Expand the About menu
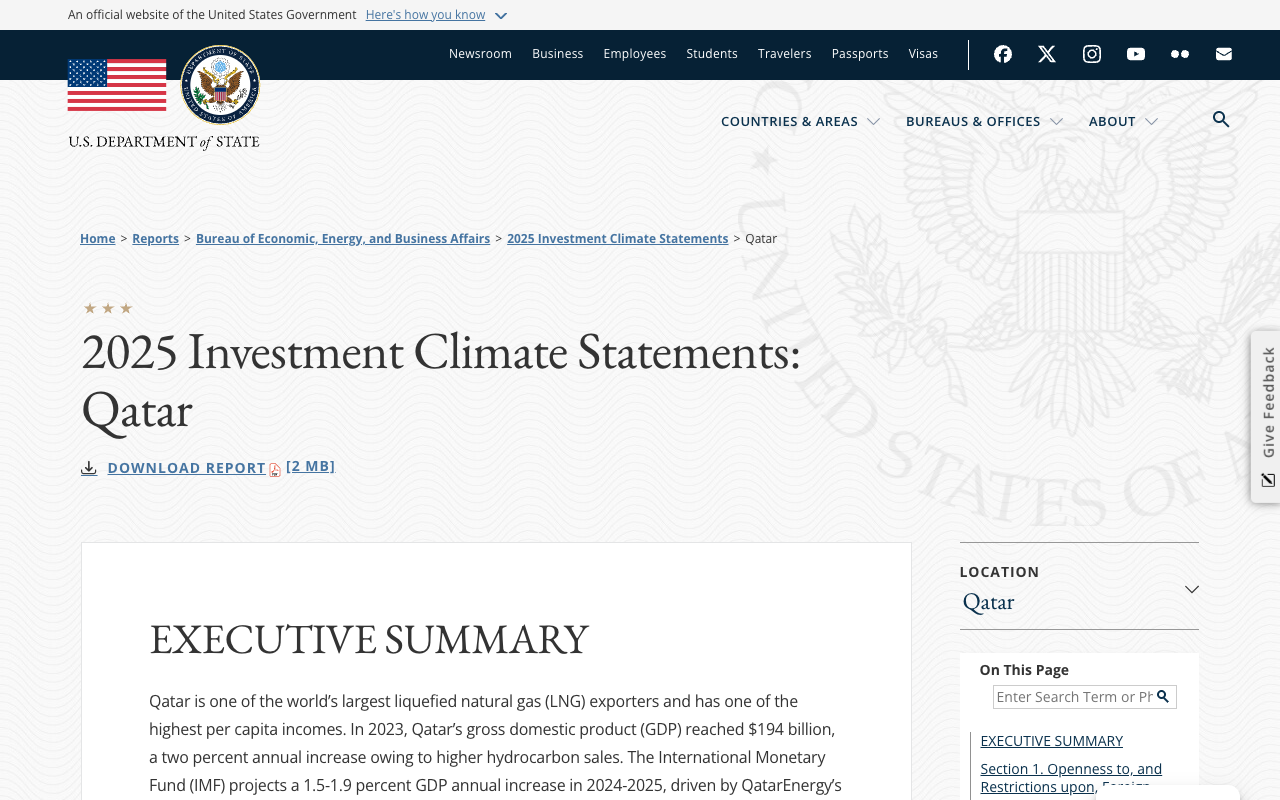1280x800 pixels. coord(1123,121)
